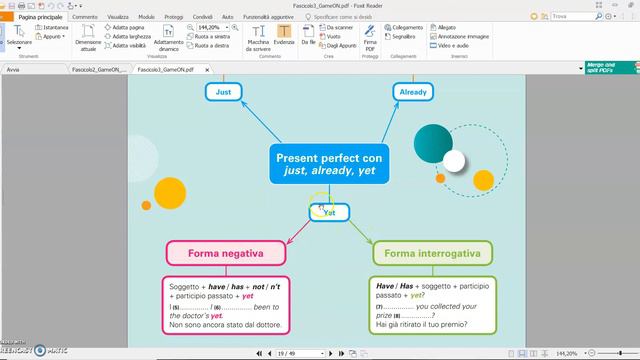Select Adatta pagina fit option

124,27
